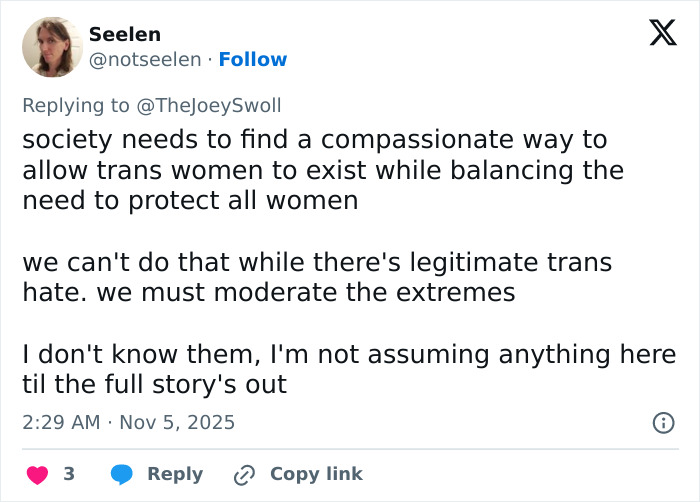Click the "Replying to" label text

[x=75, y=105]
